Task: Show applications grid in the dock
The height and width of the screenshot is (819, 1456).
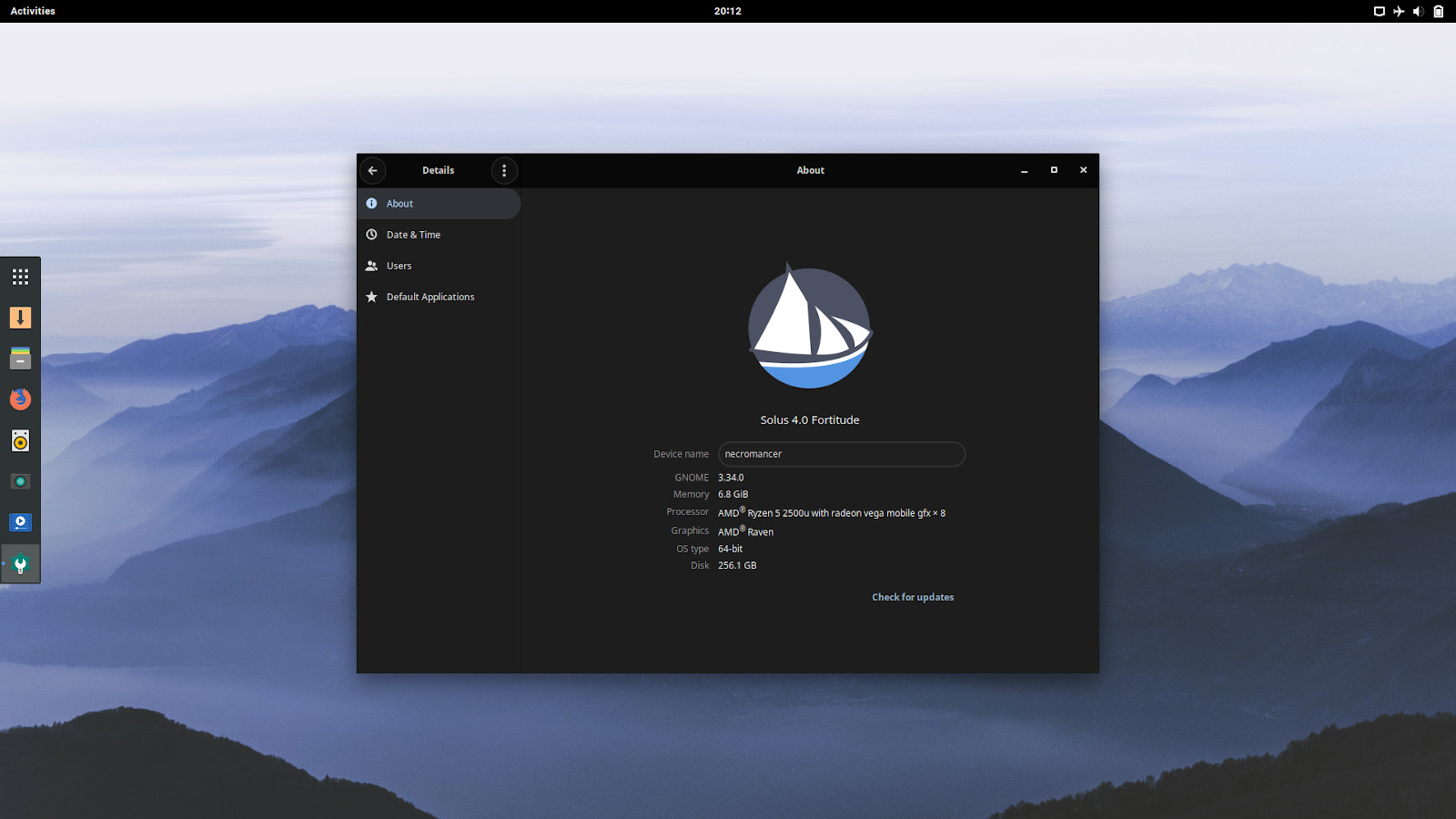Action: [x=20, y=277]
